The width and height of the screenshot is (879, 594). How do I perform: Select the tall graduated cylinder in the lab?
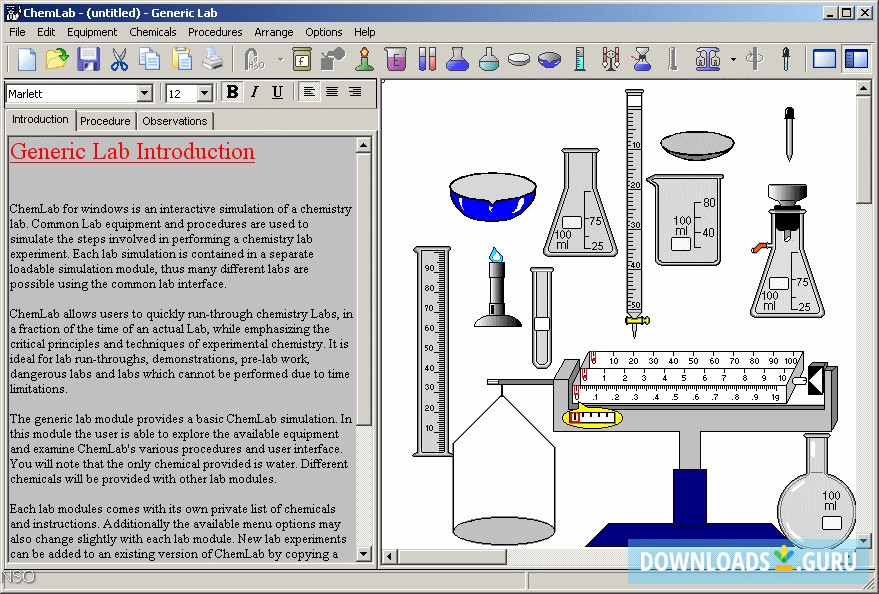point(432,351)
